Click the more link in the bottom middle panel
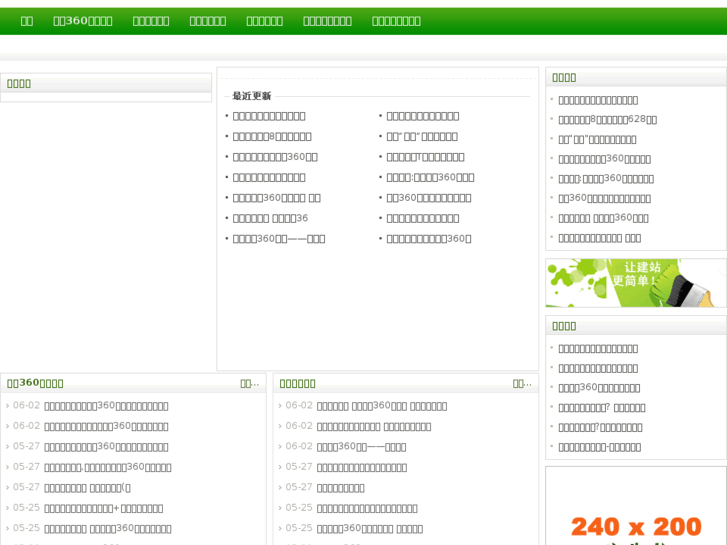The height and width of the screenshot is (545, 727). click(522, 384)
